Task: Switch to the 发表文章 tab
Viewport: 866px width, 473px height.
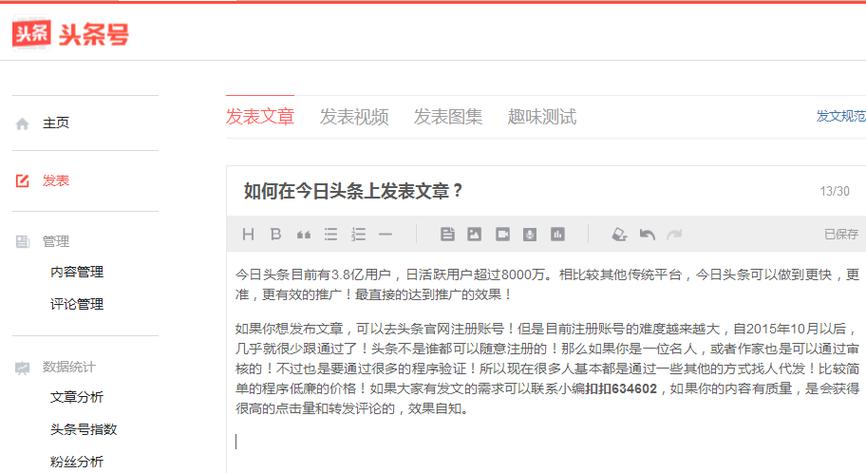Action: pyautogui.click(x=260, y=117)
